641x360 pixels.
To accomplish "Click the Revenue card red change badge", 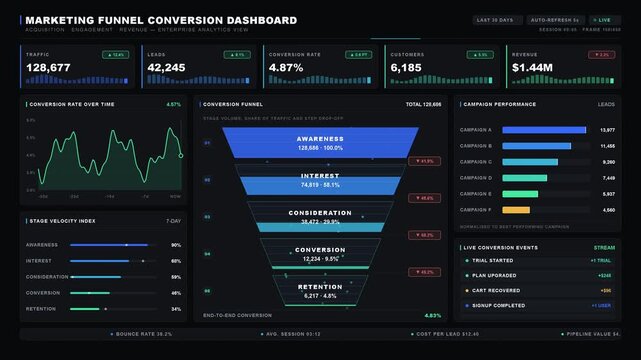I will coord(601,55).
